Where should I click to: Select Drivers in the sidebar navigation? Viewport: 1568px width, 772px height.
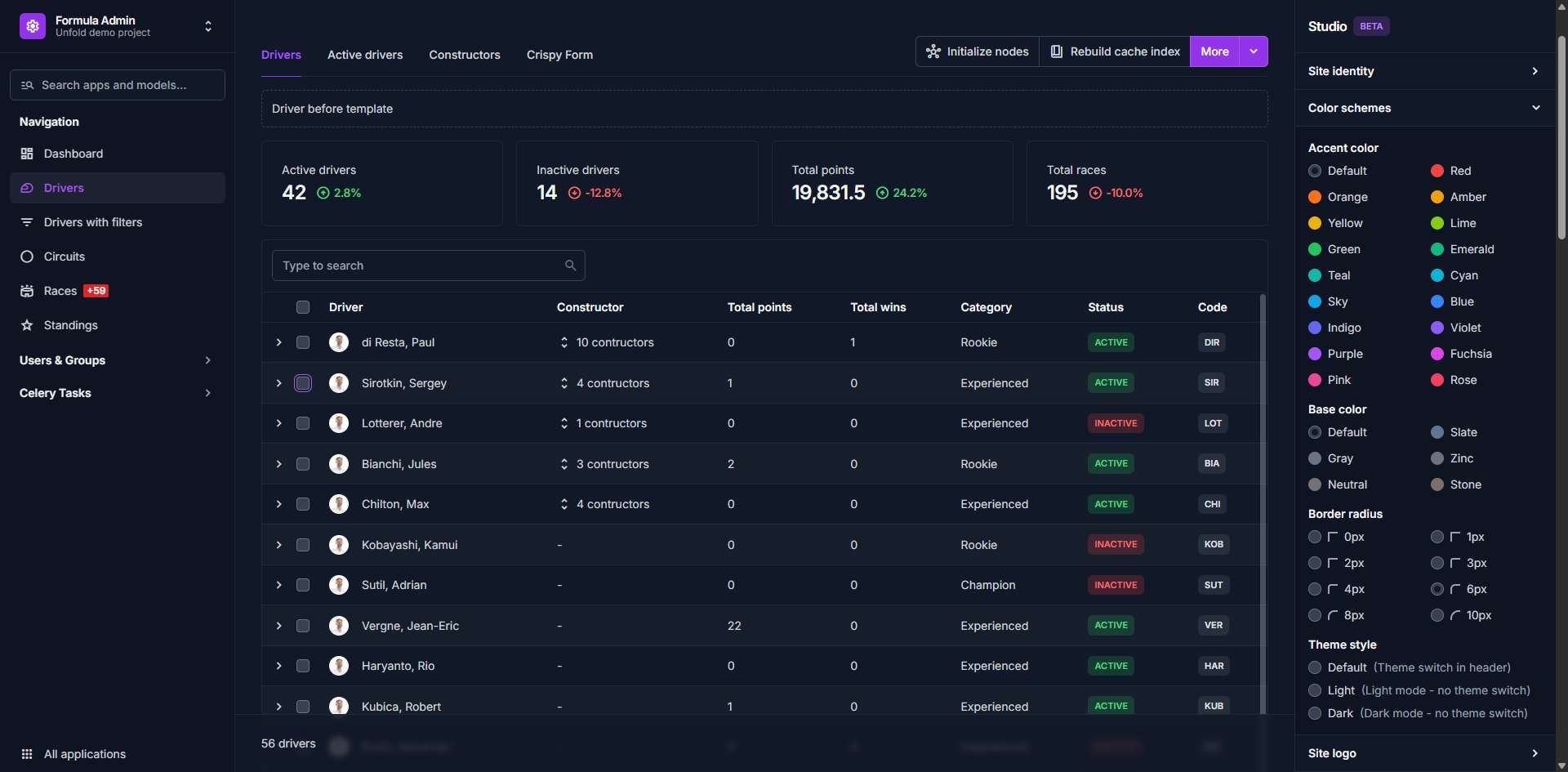click(118, 188)
